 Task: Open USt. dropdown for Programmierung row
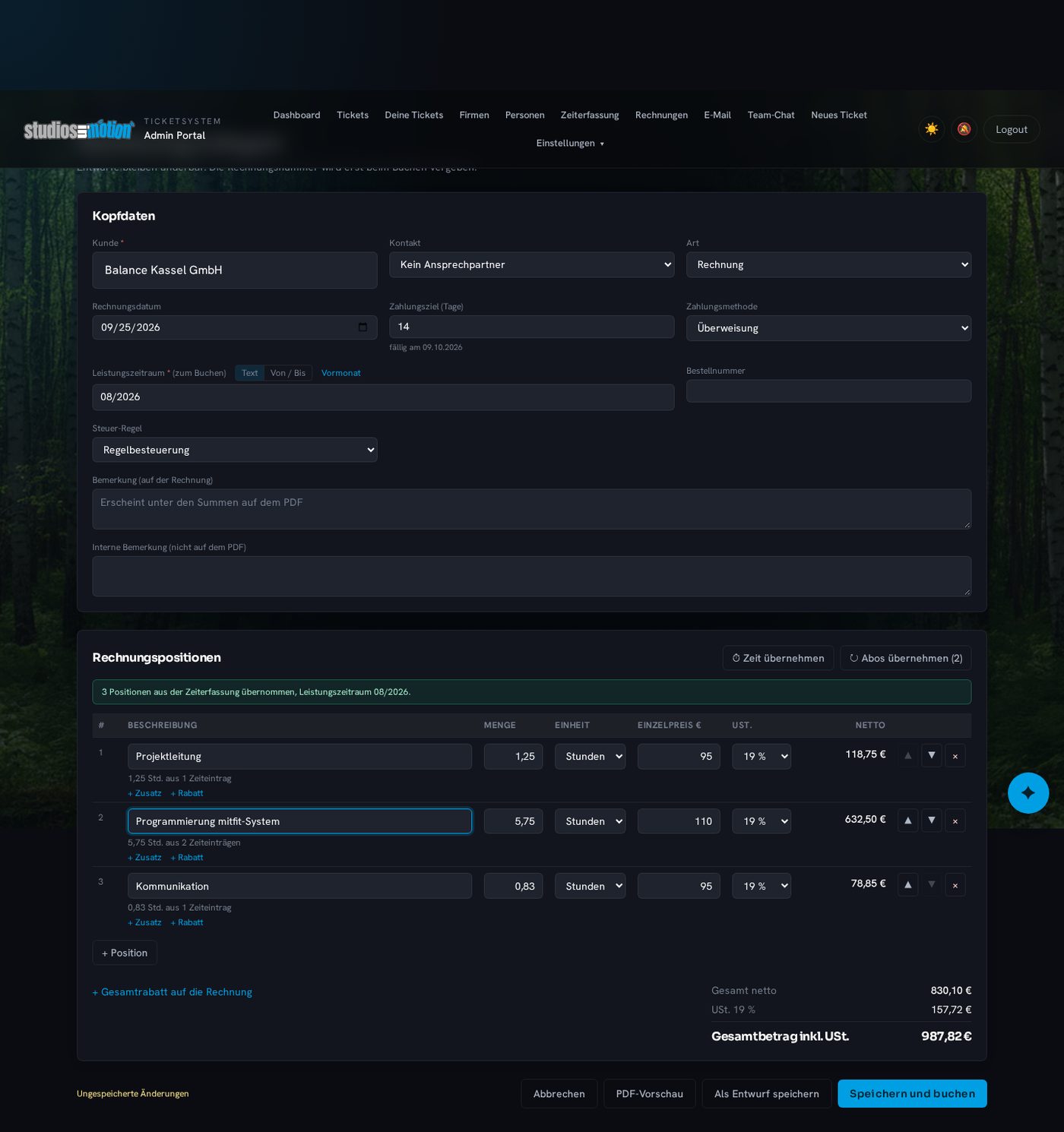point(762,821)
